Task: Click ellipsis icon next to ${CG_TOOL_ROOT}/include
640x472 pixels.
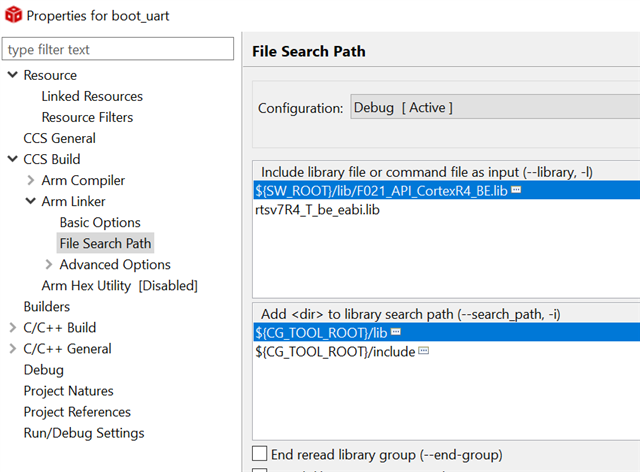Action: 423,351
